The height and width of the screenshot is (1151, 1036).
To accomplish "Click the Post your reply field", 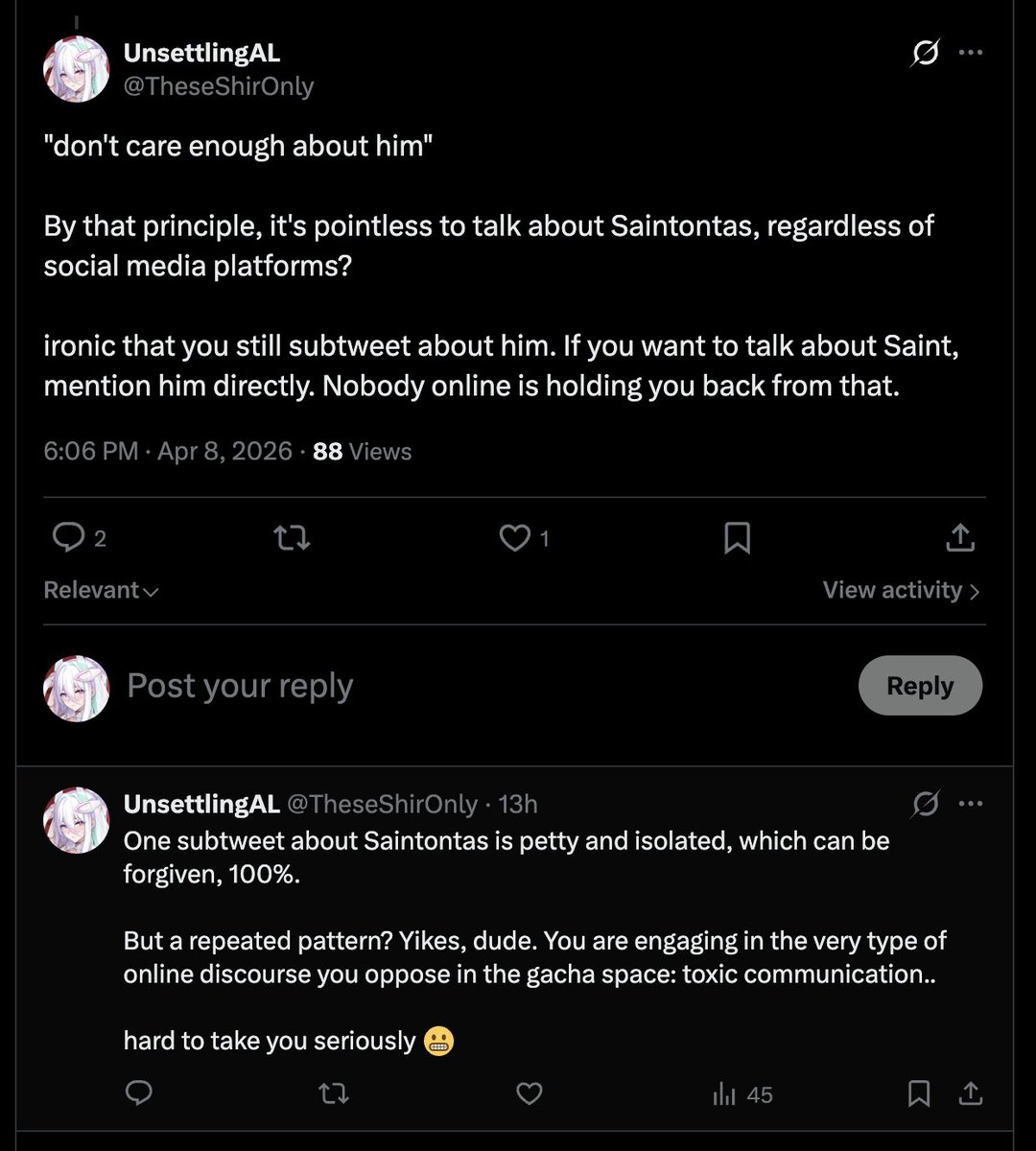I will 480,686.
